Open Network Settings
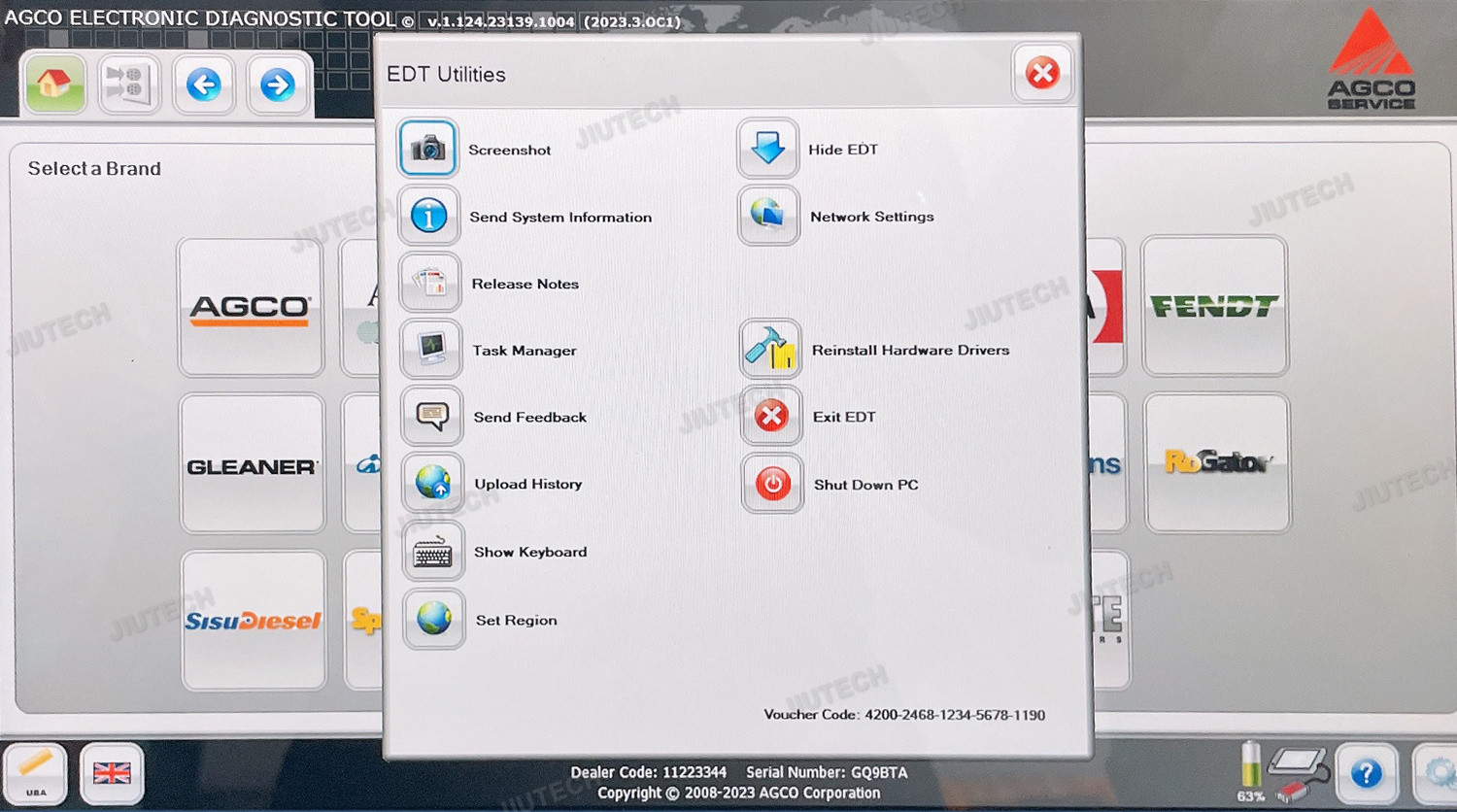 point(768,216)
